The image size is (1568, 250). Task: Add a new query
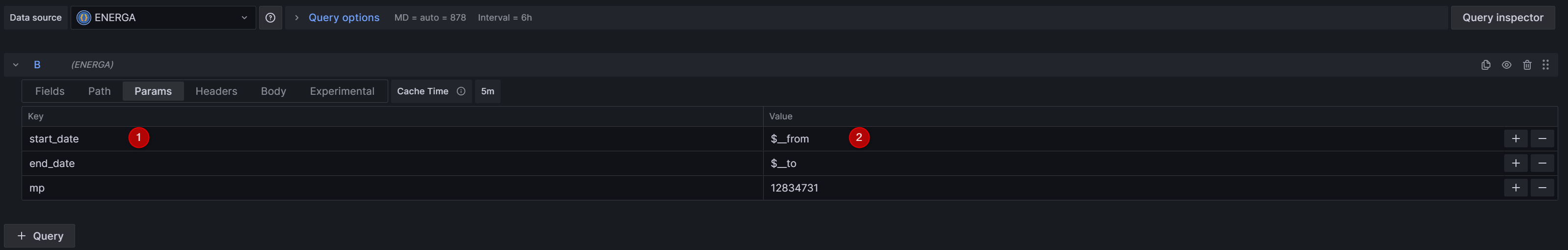pos(40,236)
